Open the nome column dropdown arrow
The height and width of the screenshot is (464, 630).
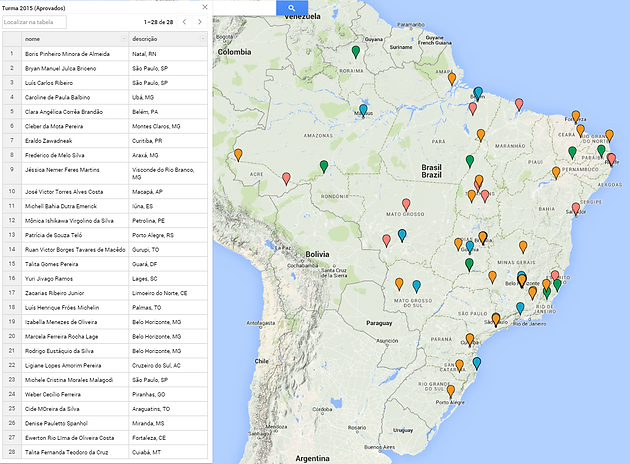point(124,39)
